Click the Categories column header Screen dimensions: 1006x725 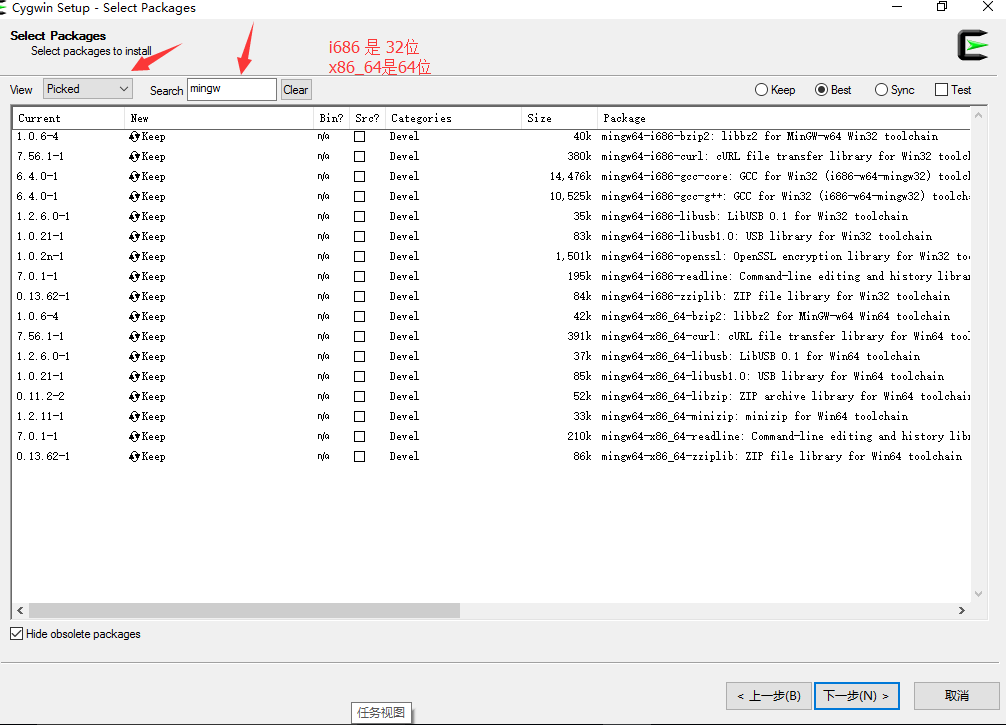(x=453, y=118)
